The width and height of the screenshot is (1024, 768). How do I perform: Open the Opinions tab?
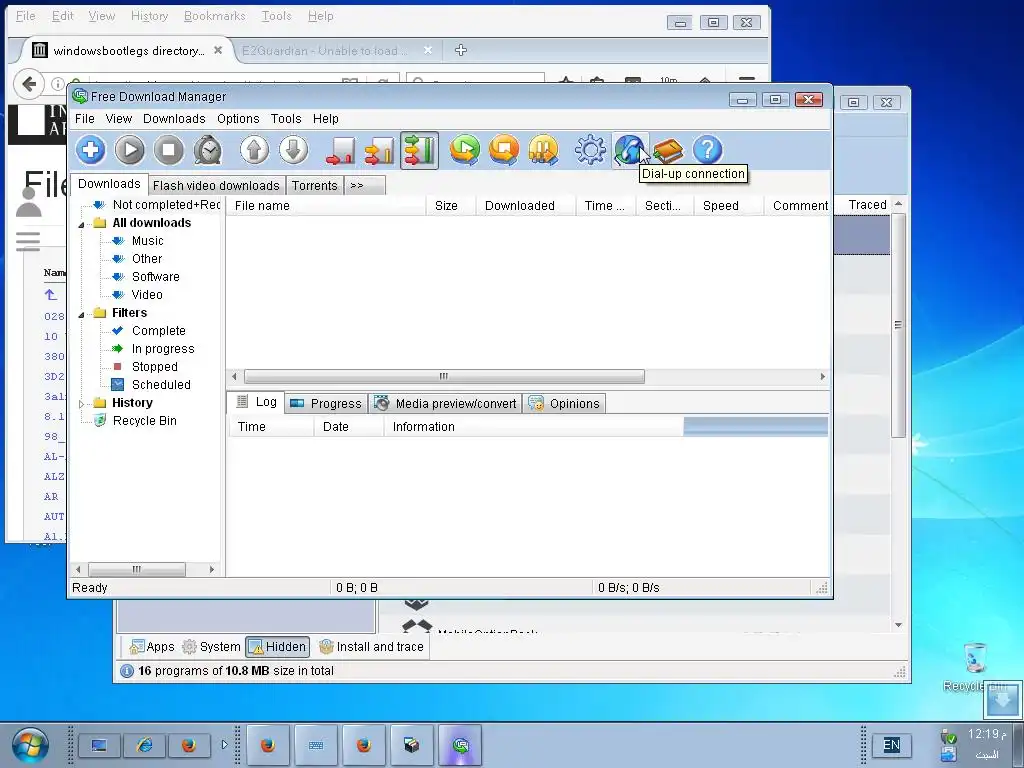[564, 404]
